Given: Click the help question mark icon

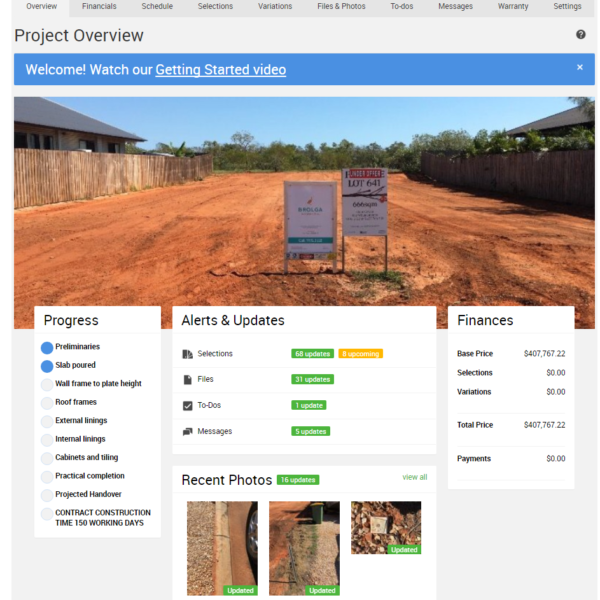Looking at the screenshot, I should 581,35.
